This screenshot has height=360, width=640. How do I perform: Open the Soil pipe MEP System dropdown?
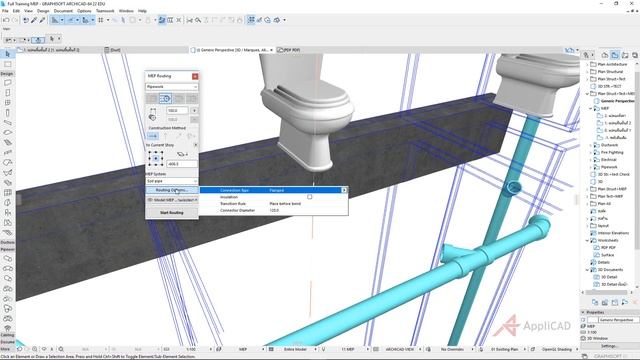coord(172,181)
